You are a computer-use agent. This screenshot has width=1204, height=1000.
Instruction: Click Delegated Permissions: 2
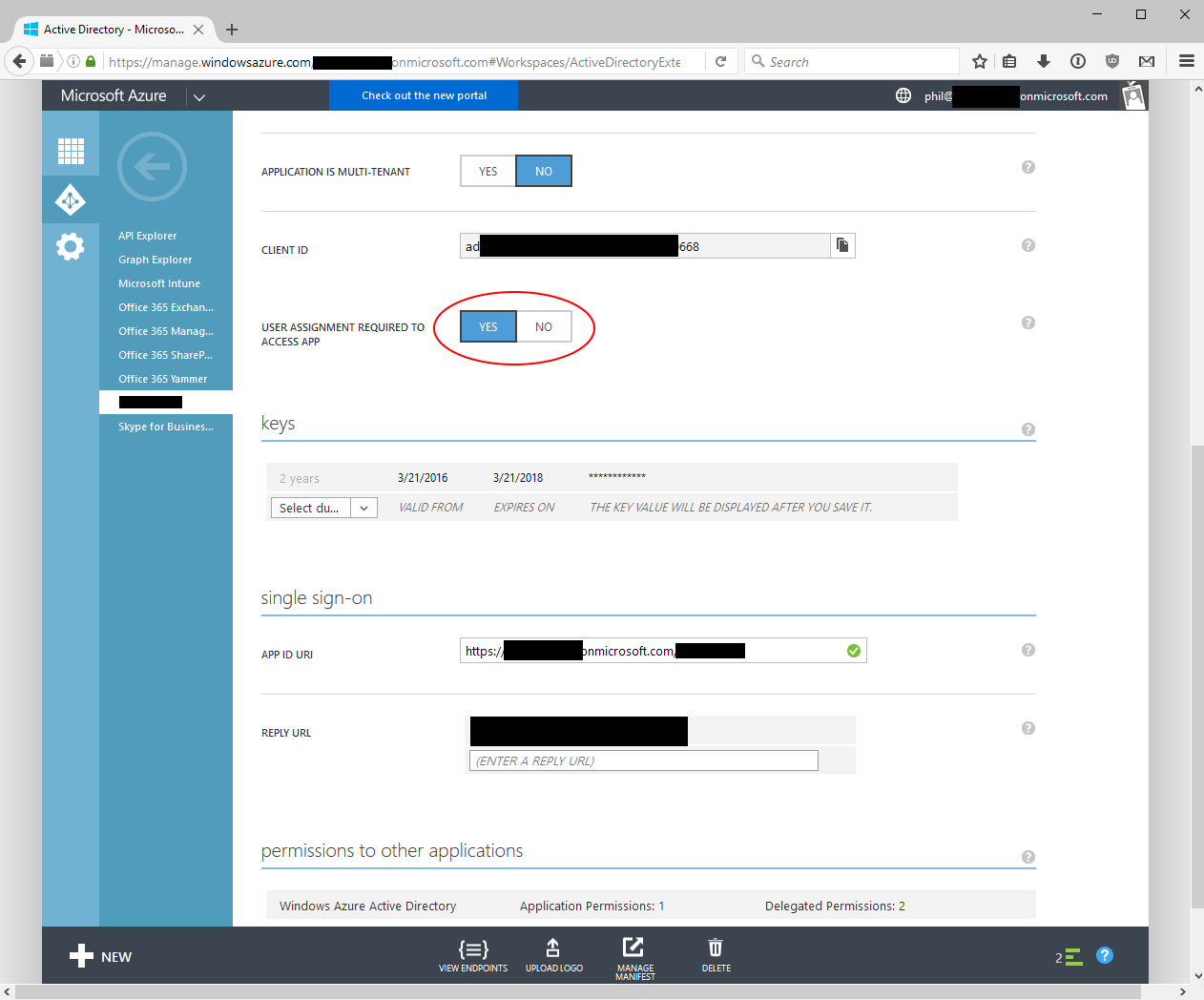[x=835, y=906]
